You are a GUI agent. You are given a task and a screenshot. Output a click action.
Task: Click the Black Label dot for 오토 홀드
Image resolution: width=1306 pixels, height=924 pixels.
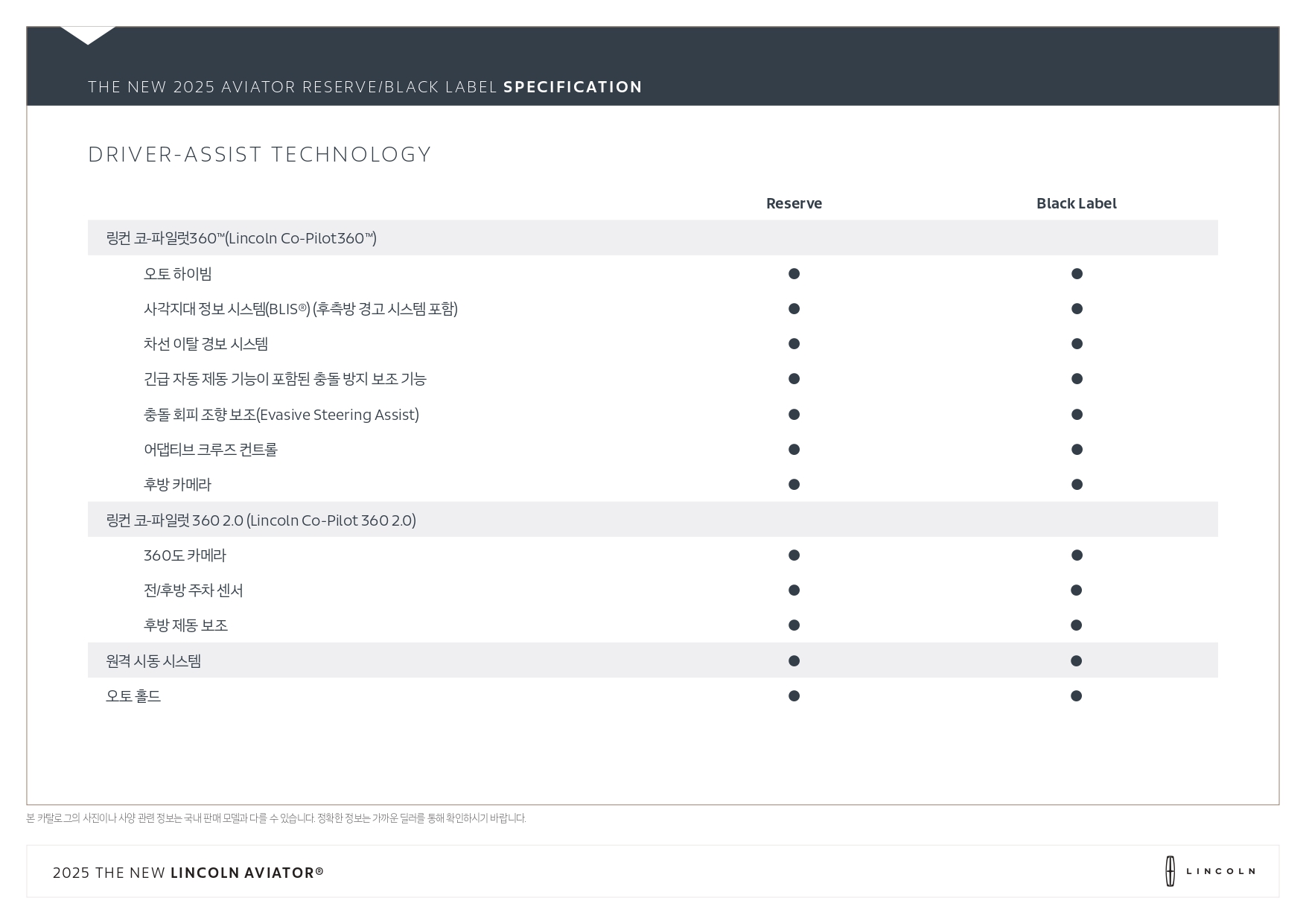(1076, 696)
